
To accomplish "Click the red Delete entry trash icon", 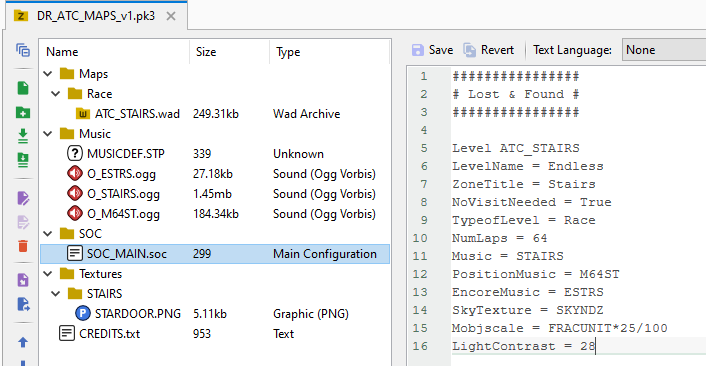I will (23, 246).
